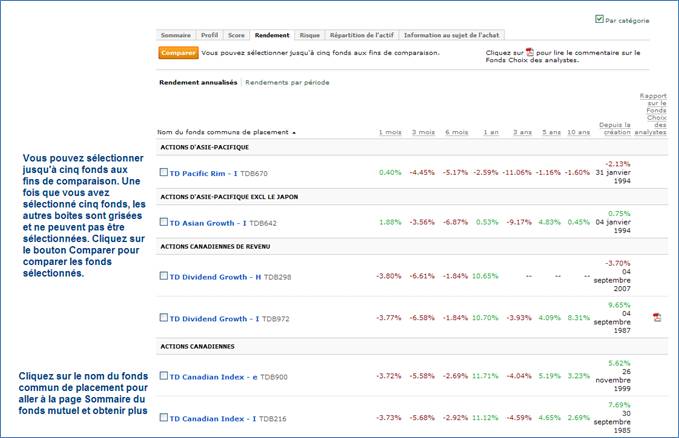Open the Risque tab
This screenshot has height=438, width=679.
tap(310, 35)
